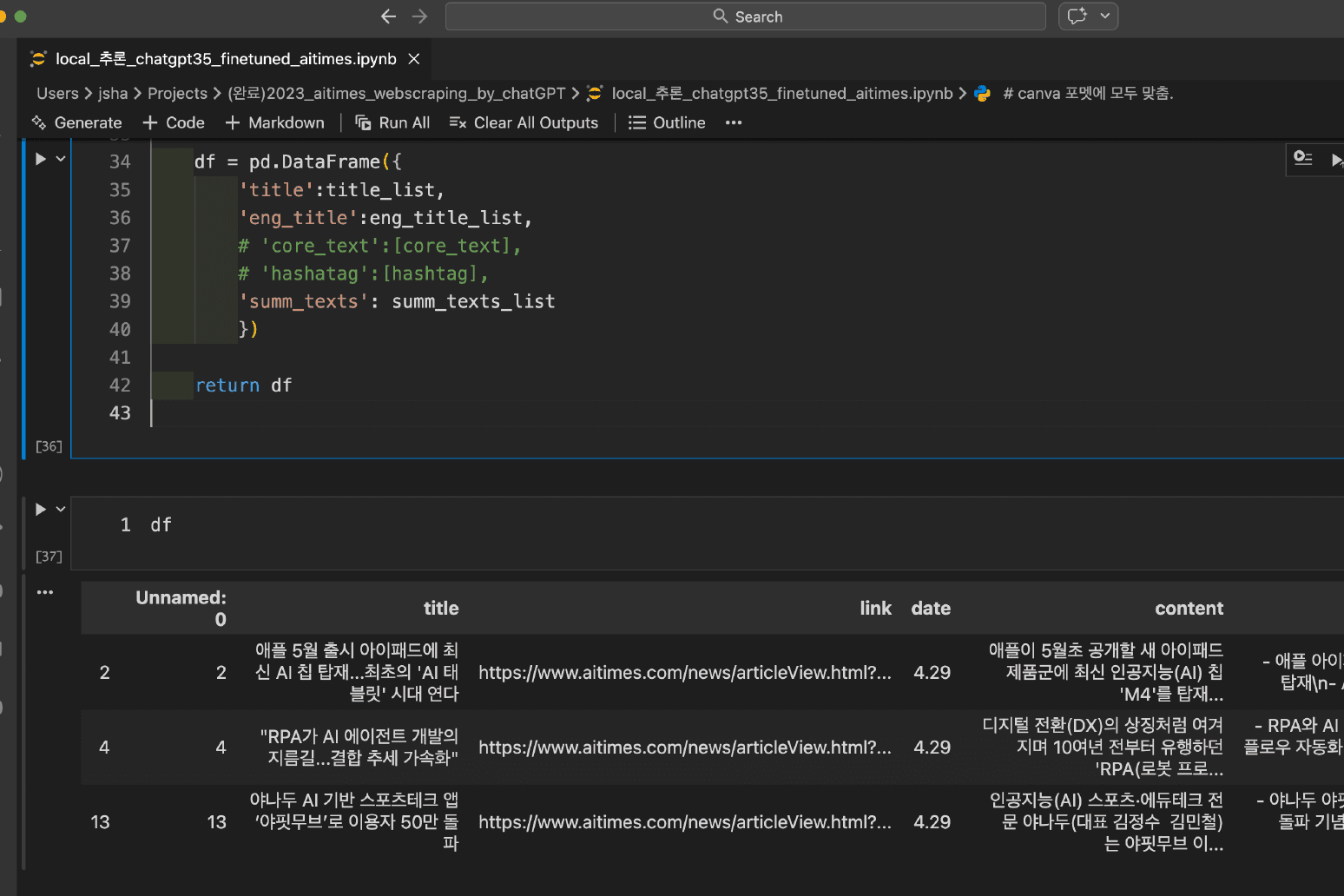Click the Run by Line cell toolbar icon

point(1303,159)
